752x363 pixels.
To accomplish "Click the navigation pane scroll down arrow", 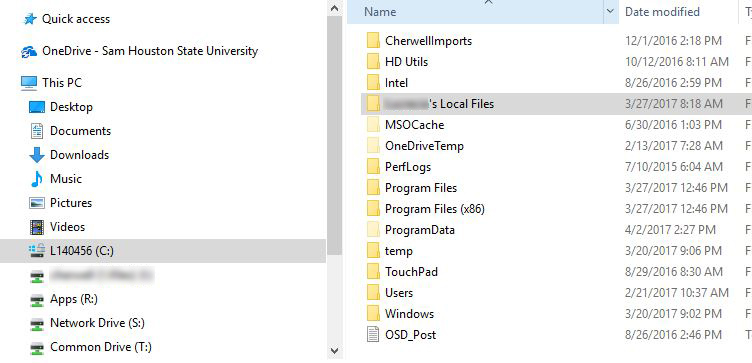I will 335,351.
